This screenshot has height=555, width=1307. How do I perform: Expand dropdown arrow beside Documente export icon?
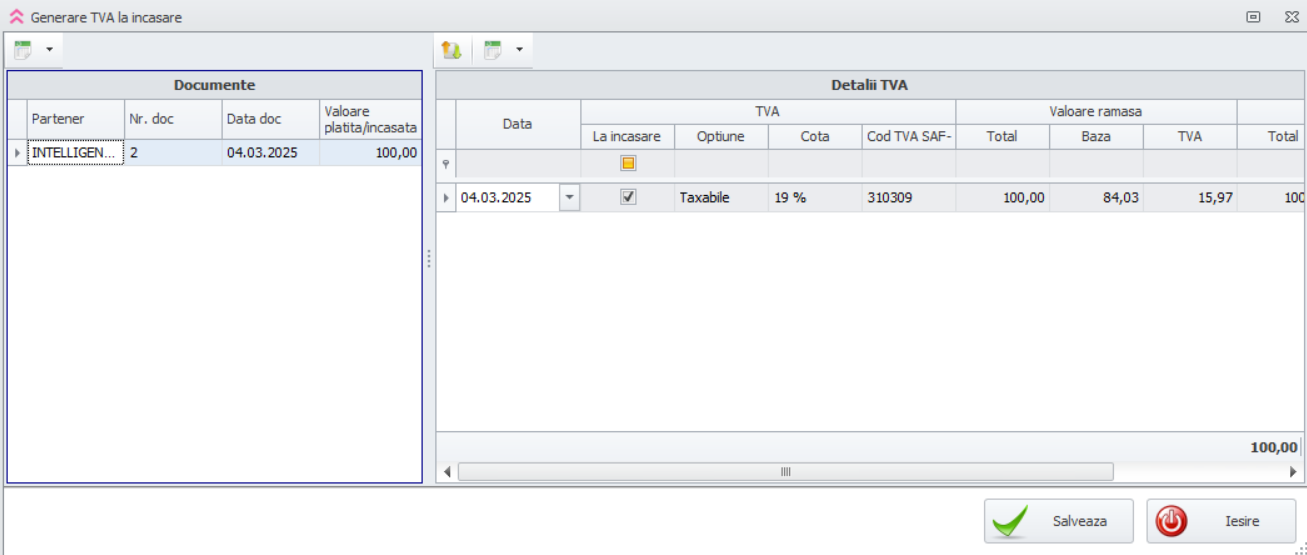pyautogui.click(x=49, y=50)
